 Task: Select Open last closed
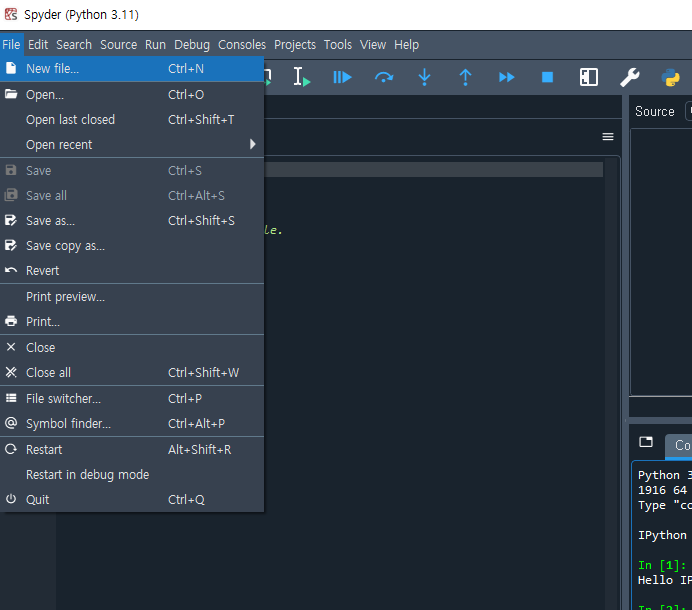tap(132, 120)
